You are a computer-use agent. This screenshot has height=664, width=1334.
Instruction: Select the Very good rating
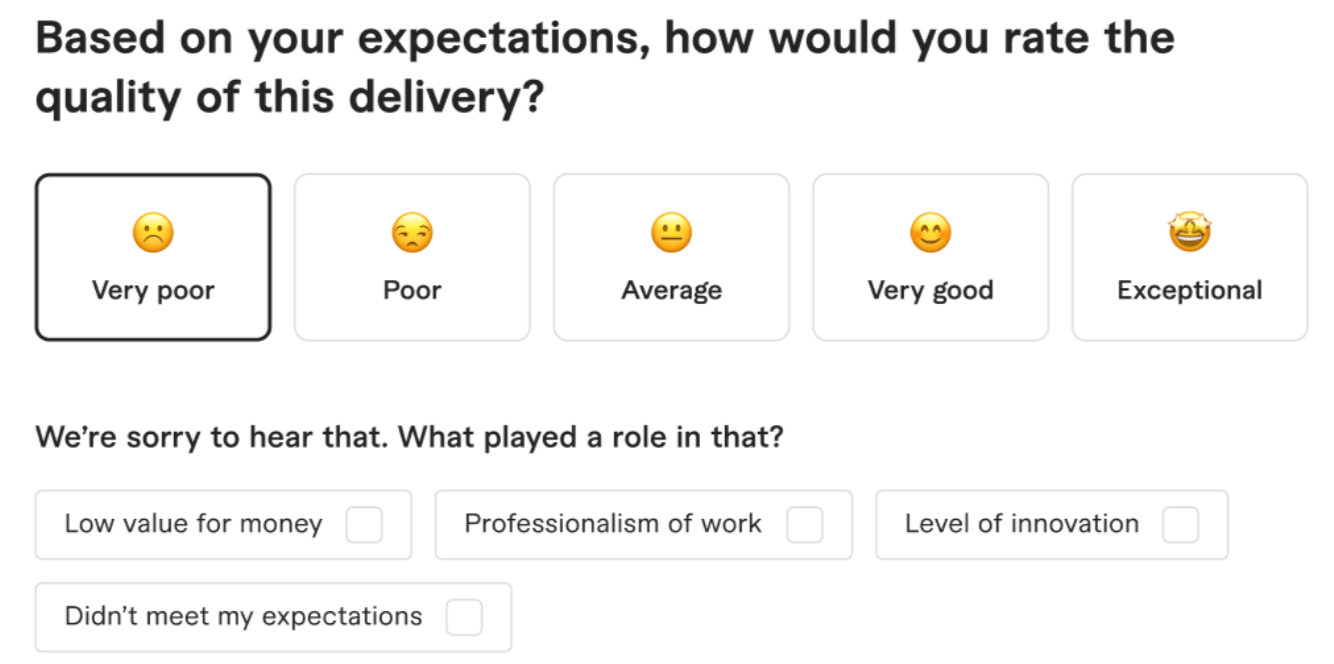point(930,256)
